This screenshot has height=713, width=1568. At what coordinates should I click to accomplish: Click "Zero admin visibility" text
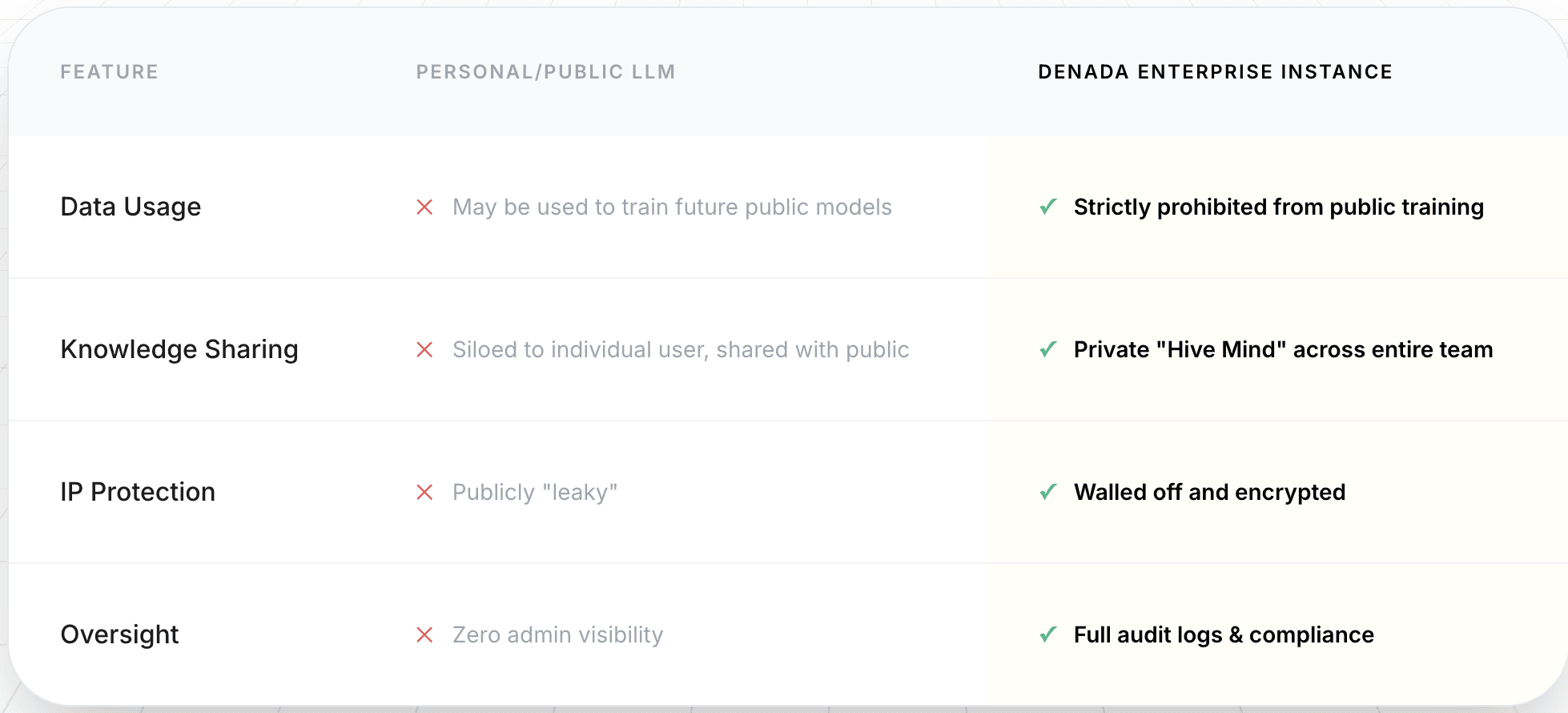point(557,634)
